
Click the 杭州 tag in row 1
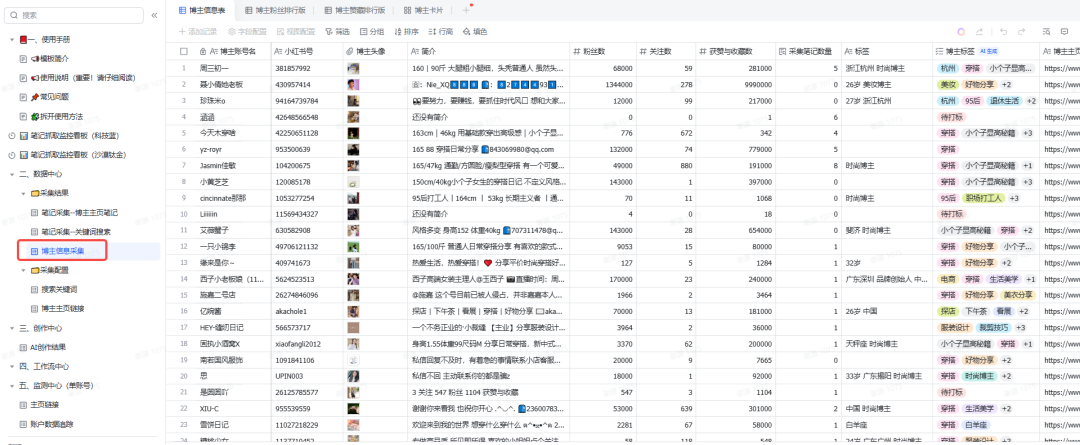click(948, 68)
